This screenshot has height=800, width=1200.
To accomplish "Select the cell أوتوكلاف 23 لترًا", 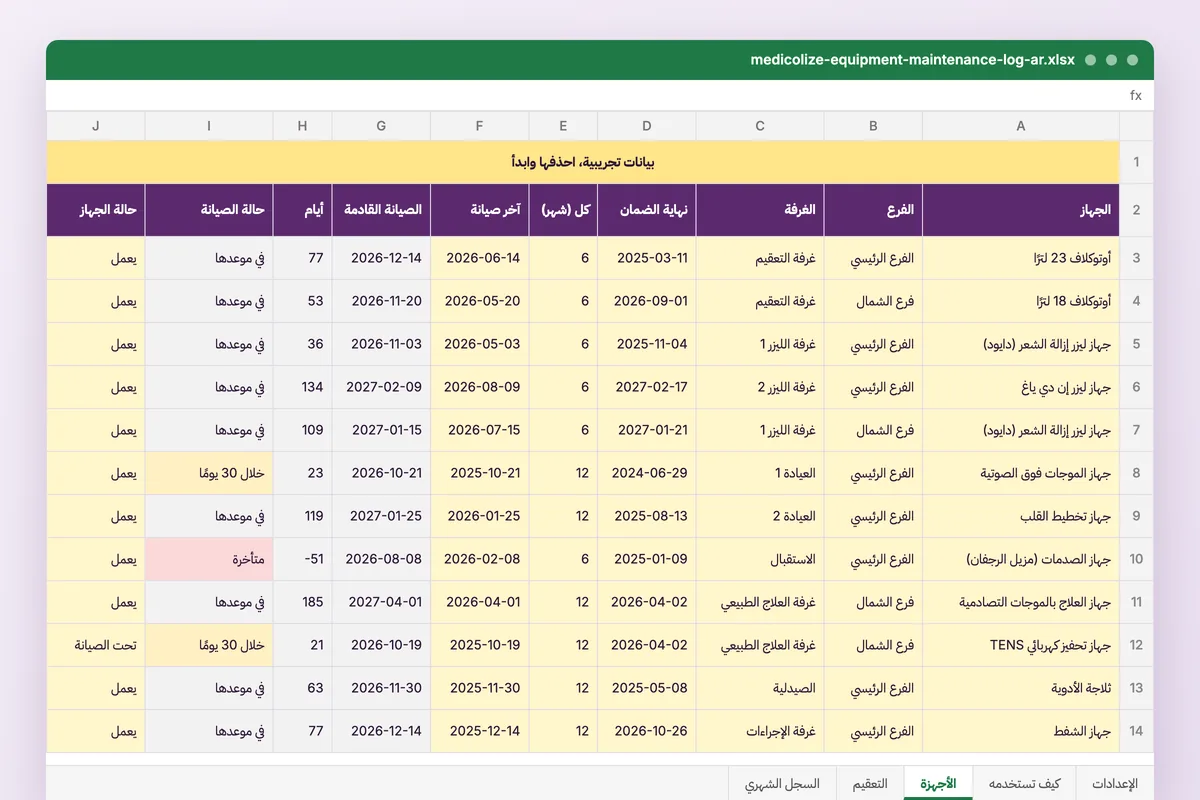I will 1021,258.
